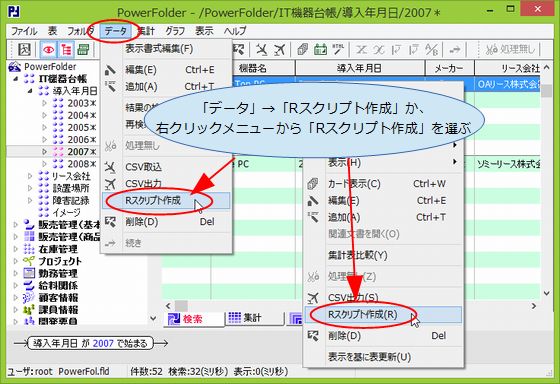This screenshot has width=560, height=384.
Task: Expand the 給料関係 tree node
Action: click(15, 285)
